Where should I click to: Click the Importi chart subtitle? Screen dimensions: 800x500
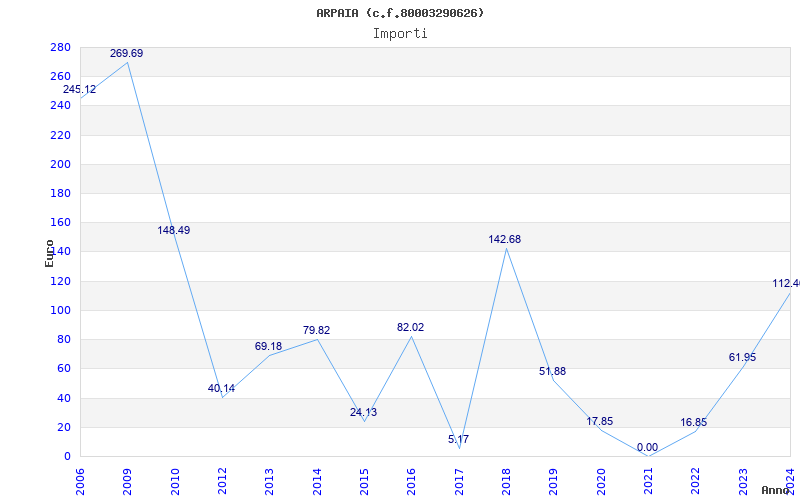pyautogui.click(x=400, y=34)
